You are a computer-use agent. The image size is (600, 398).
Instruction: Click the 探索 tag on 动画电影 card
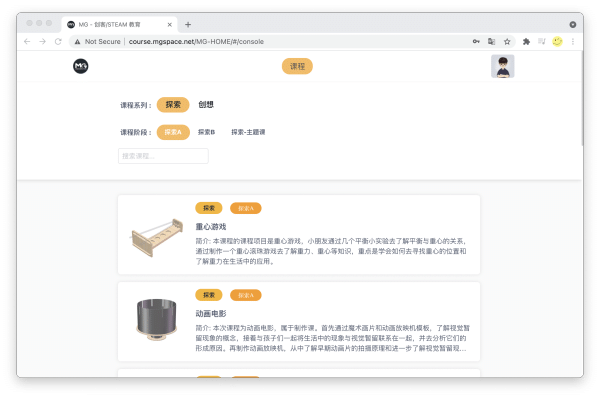point(209,295)
